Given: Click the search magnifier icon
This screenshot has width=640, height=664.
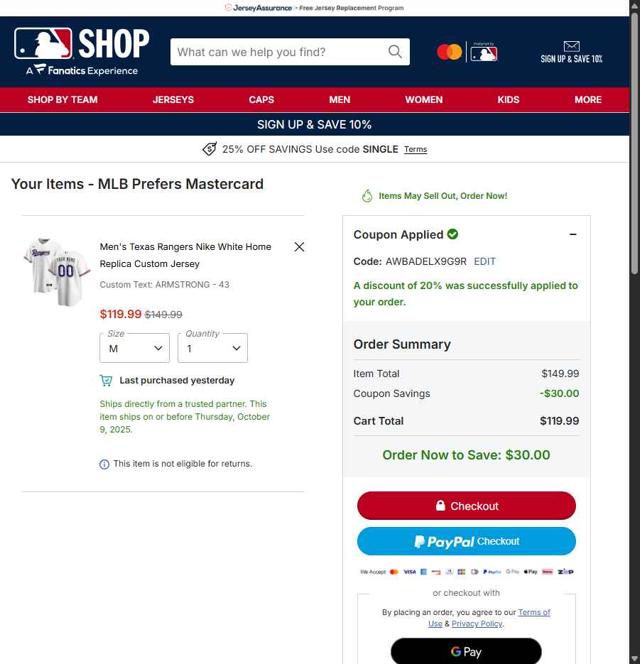Looking at the screenshot, I should 395,52.
